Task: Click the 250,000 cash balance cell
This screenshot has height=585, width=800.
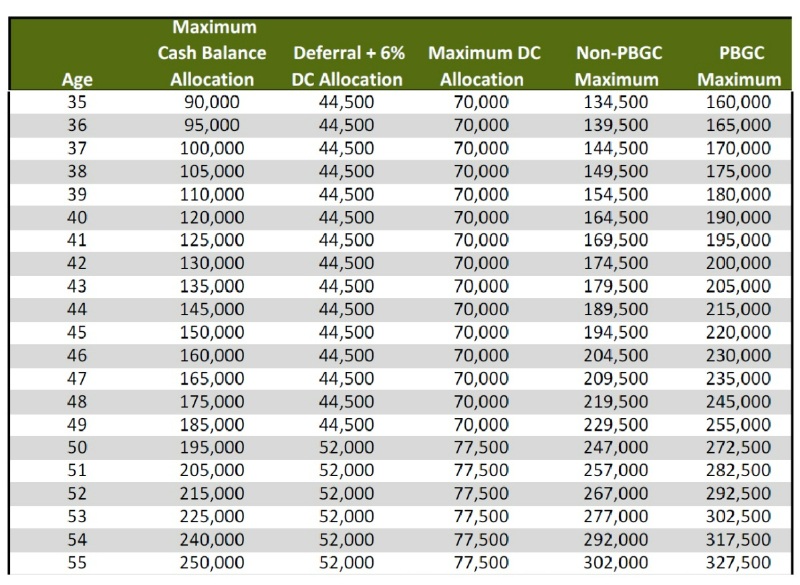Action: [x=212, y=562]
